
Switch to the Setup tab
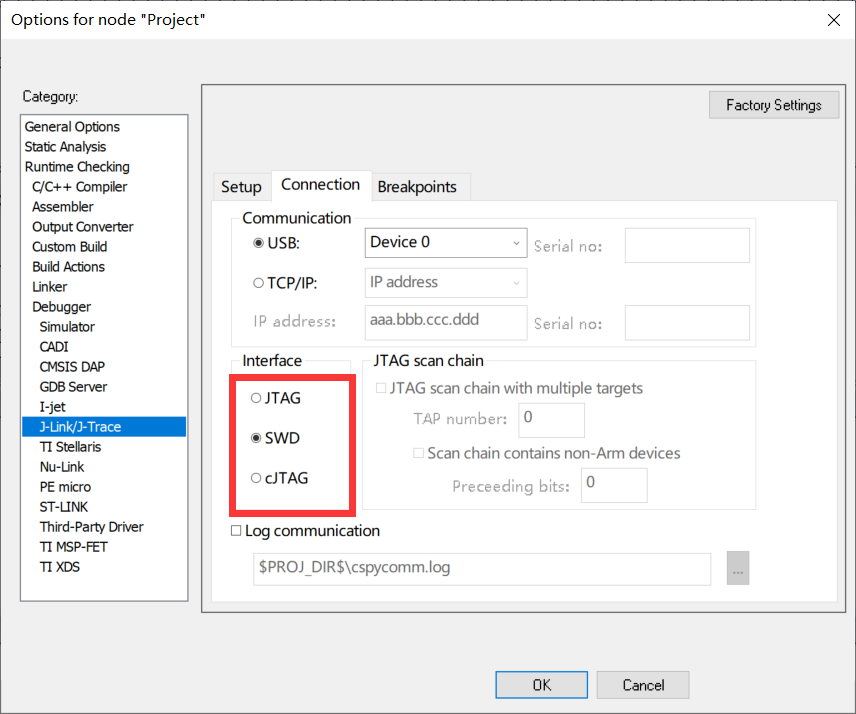click(x=241, y=187)
